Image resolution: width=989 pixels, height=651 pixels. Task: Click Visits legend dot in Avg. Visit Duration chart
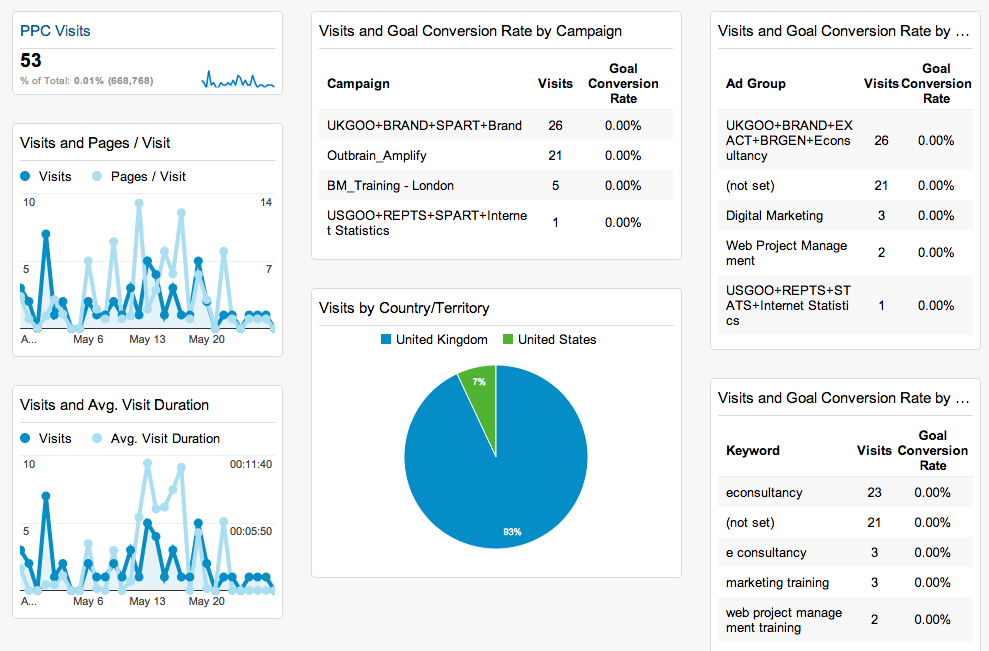coord(26,439)
